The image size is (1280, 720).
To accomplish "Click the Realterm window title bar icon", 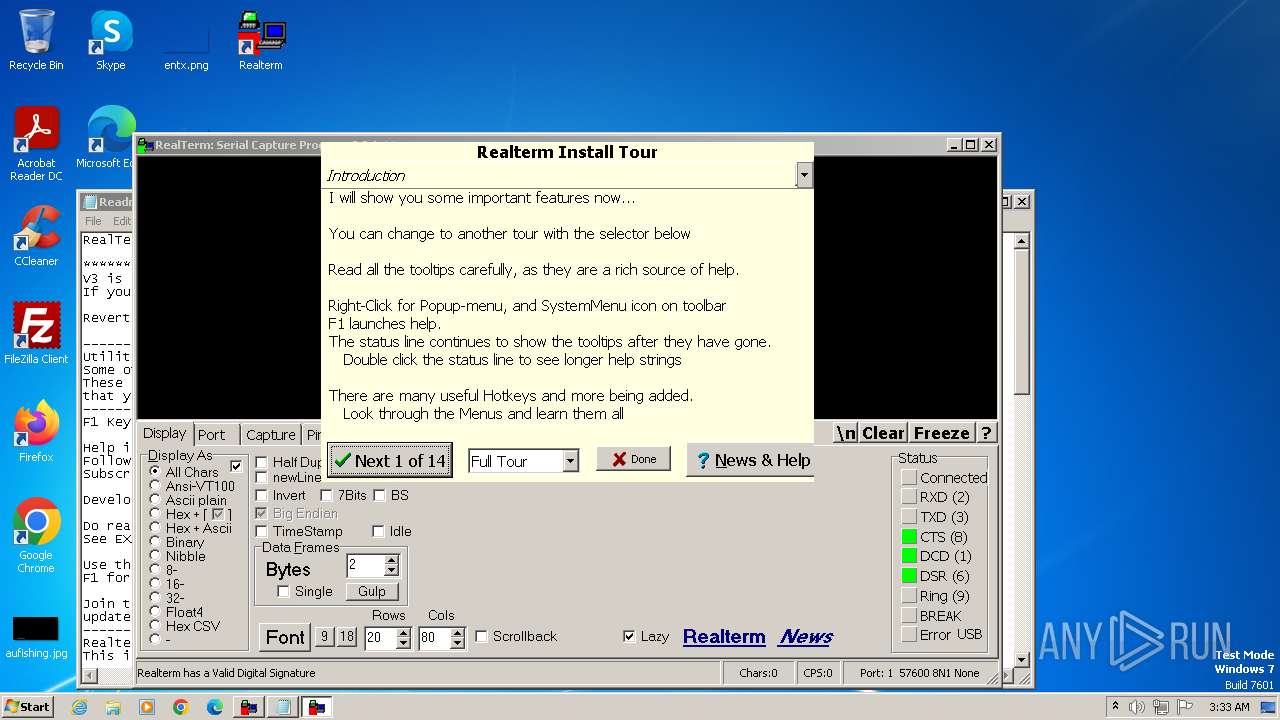I will click(x=146, y=145).
